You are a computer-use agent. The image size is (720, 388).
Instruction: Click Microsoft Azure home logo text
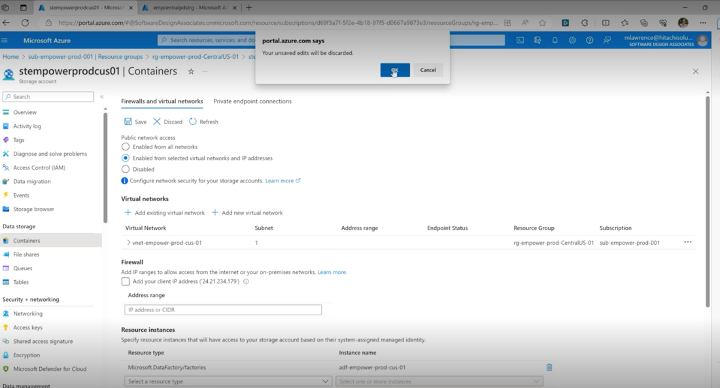pos(47,40)
